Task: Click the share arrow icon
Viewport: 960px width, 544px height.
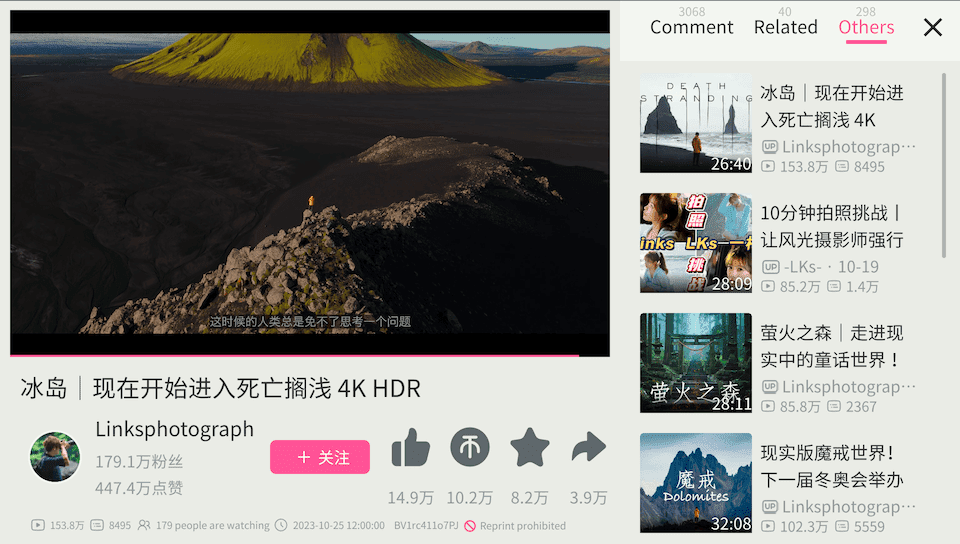Action: click(589, 449)
